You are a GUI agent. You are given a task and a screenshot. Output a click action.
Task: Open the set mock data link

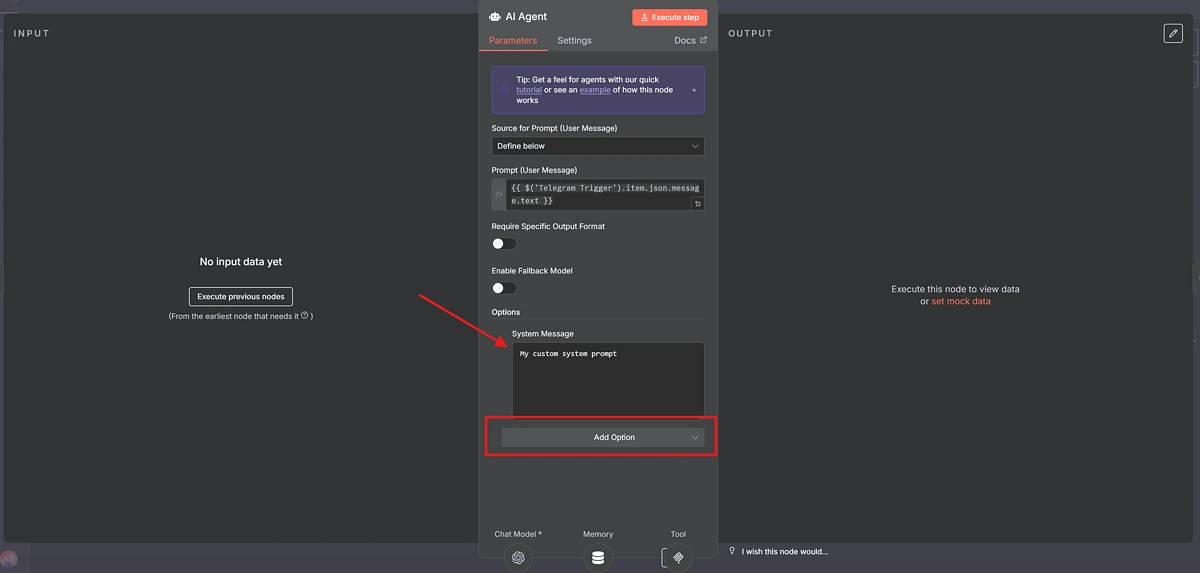coord(960,301)
